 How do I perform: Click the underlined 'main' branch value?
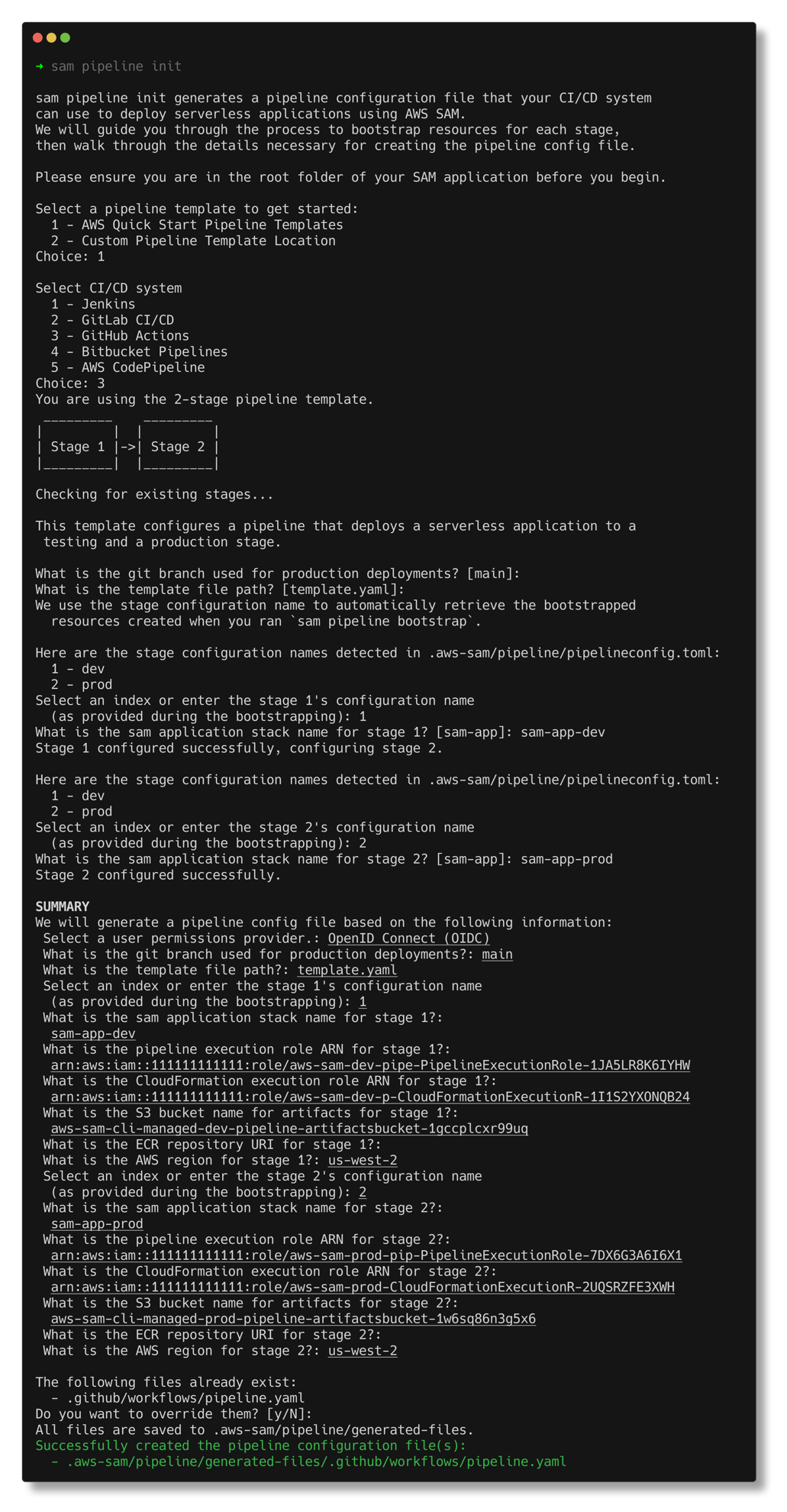[x=497, y=955]
